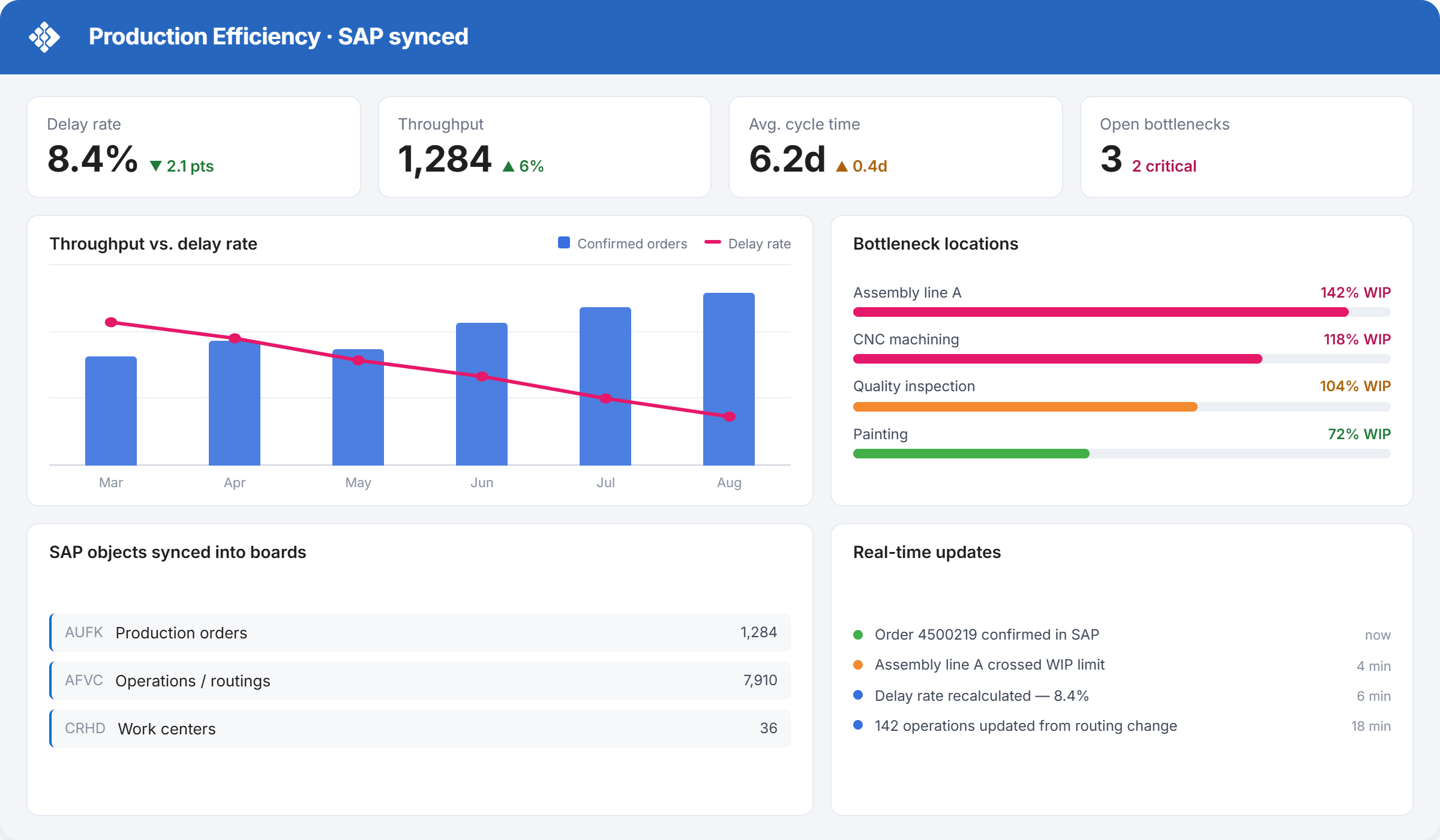Click the blue dot beside Delay rate recalculated
Viewport: 1440px width, 840px height.
click(x=858, y=695)
